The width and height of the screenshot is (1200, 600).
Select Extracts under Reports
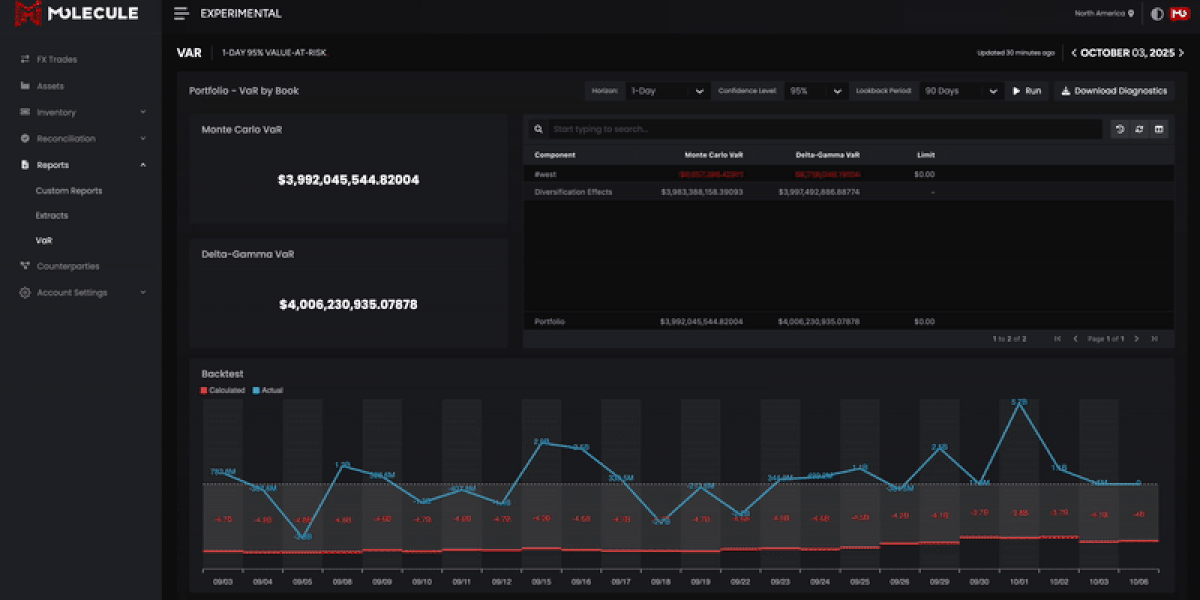click(x=52, y=216)
